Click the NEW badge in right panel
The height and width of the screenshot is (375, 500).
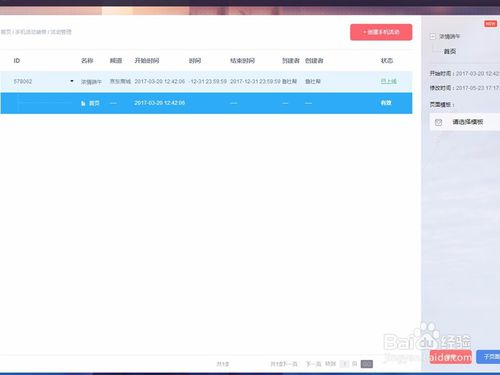point(491,24)
